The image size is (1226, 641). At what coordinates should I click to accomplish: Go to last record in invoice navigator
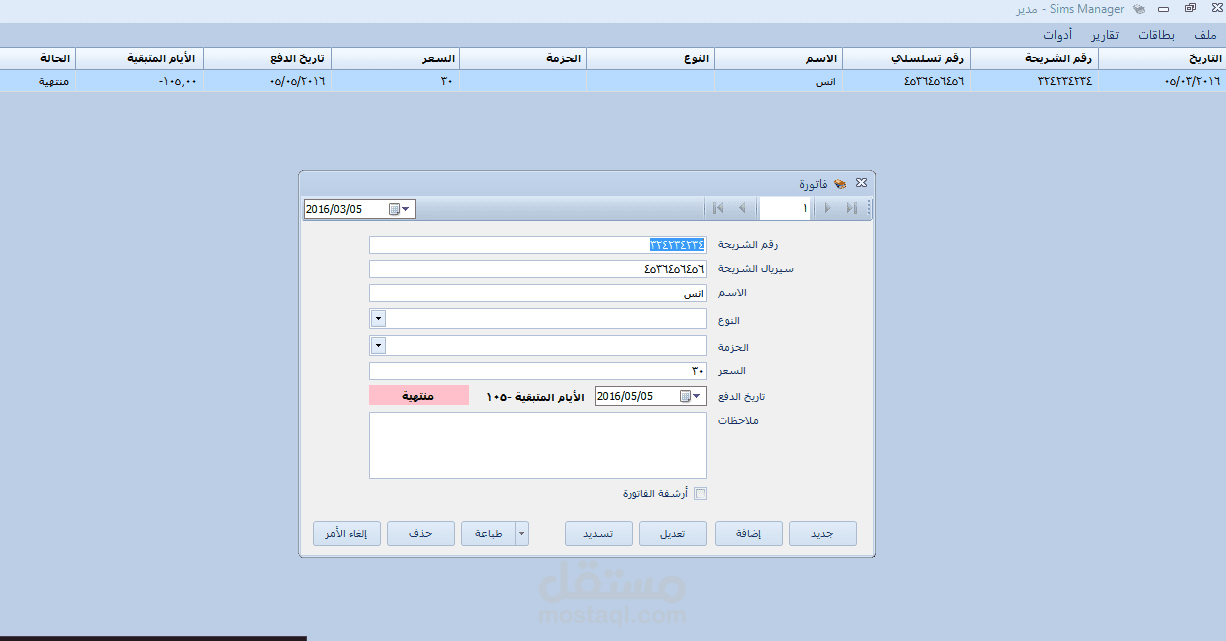pyautogui.click(x=851, y=208)
